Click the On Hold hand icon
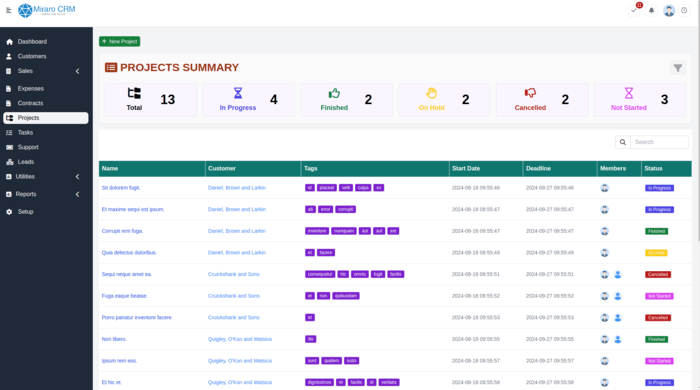The image size is (700, 390). pos(431,93)
